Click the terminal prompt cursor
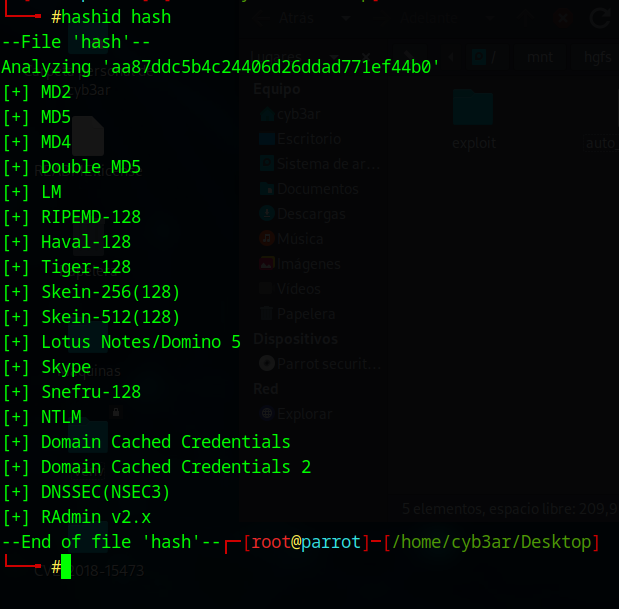This screenshot has height=609, width=619. click(x=66, y=568)
